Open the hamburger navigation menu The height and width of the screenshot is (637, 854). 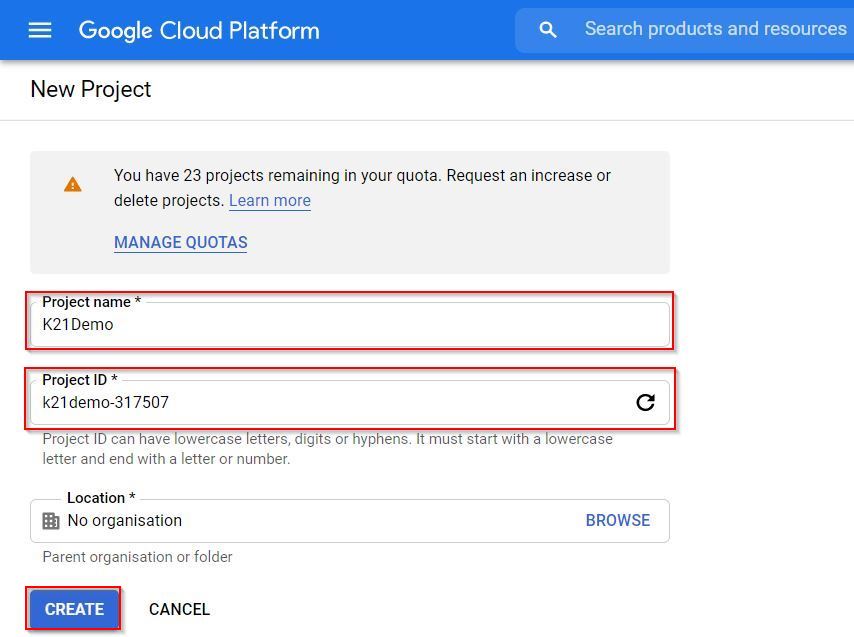tap(40, 30)
